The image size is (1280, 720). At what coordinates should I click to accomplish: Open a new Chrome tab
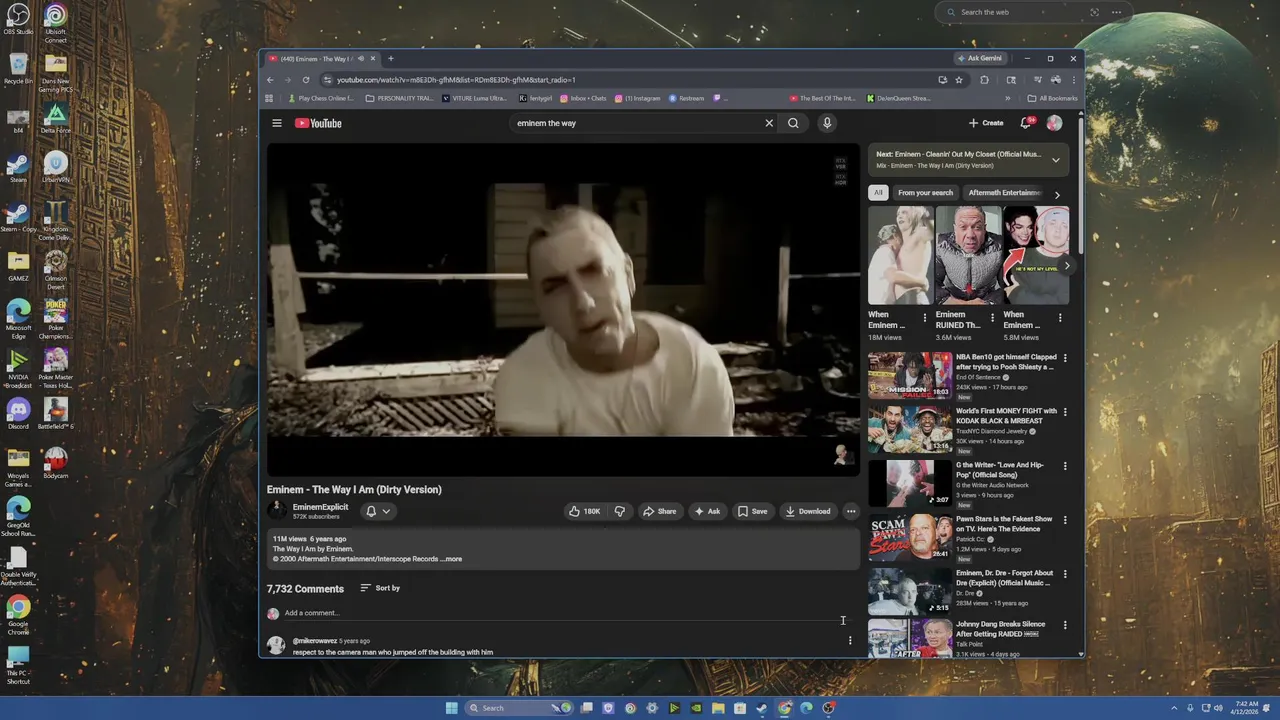click(391, 58)
